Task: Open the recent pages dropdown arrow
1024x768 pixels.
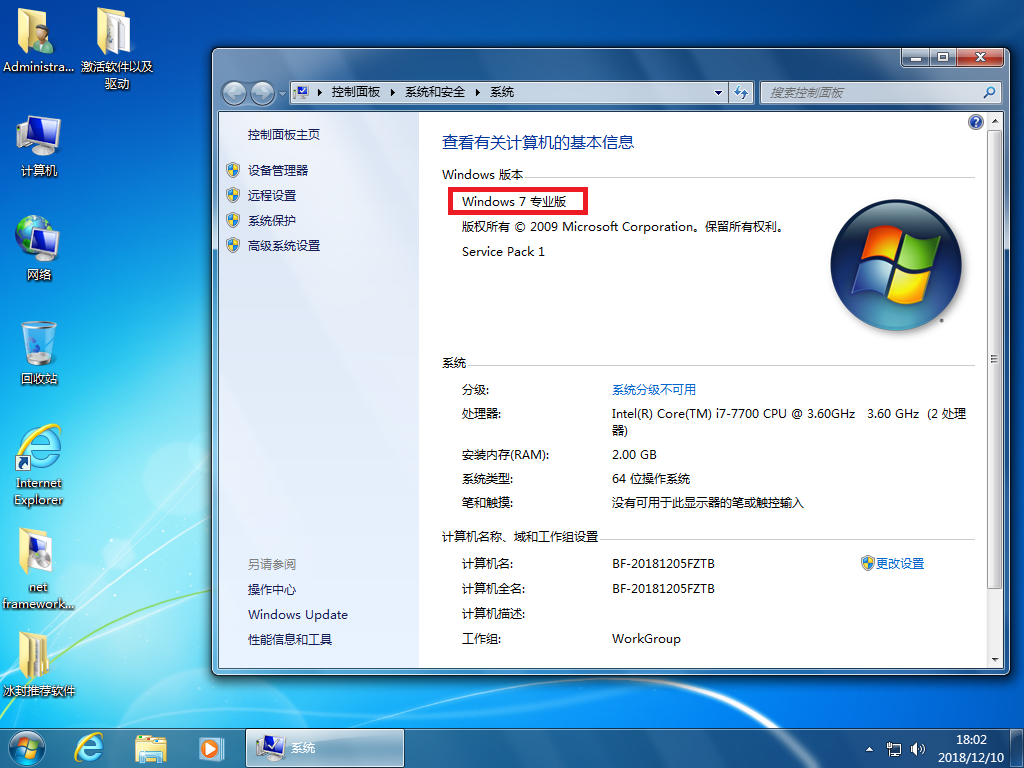Action: (x=282, y=93)
